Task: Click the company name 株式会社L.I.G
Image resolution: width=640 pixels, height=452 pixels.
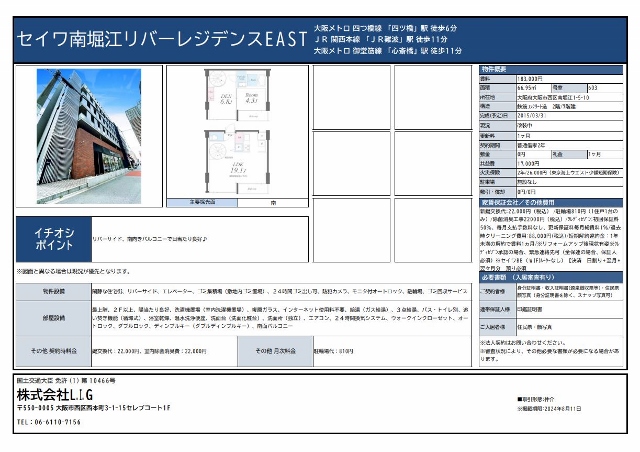Action: pyautogui.click(x=55, y=395)
